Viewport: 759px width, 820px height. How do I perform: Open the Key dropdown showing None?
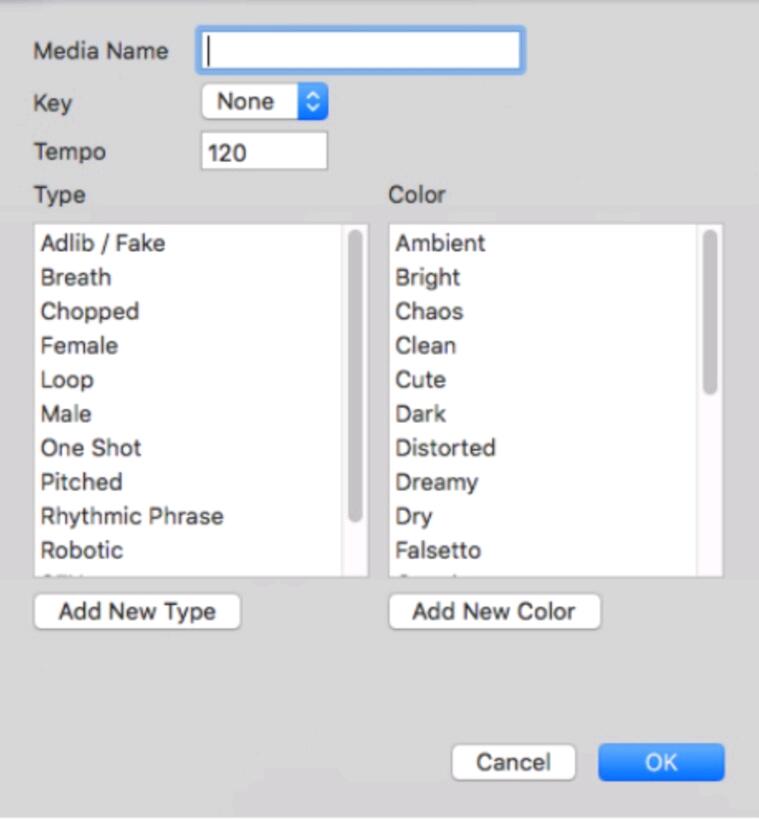(264, 102)
